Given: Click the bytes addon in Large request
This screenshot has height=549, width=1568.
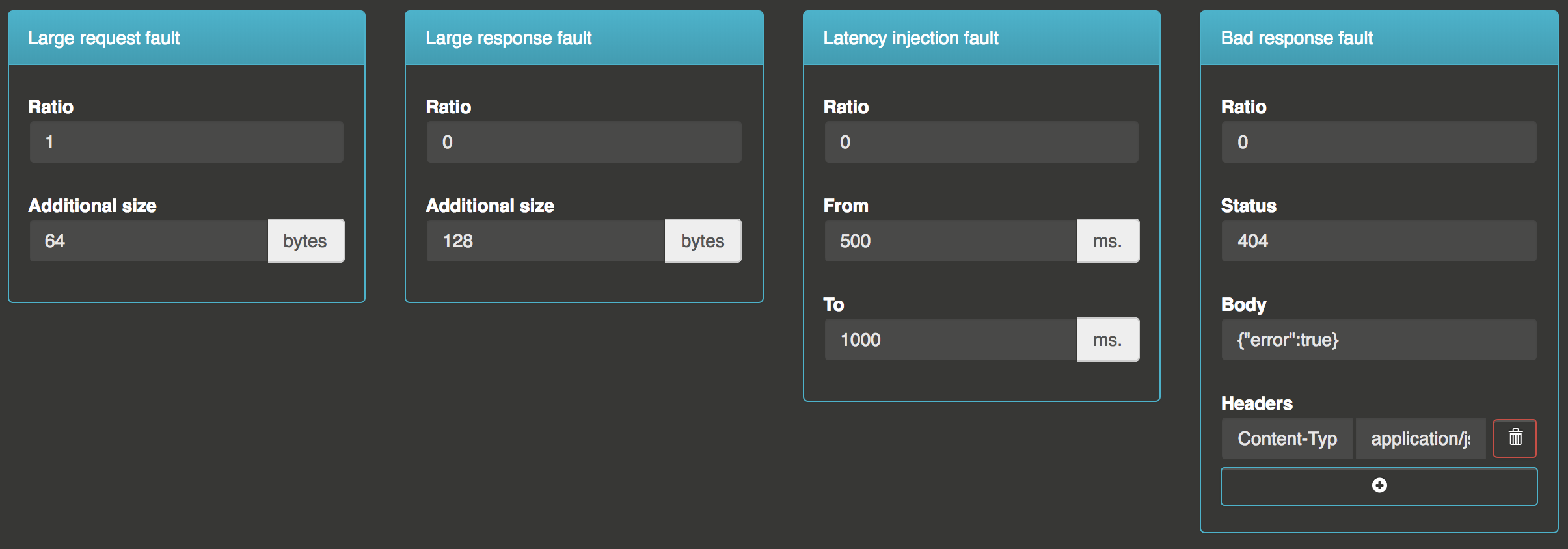Looking at the screenshot, I should pos(306,241).
